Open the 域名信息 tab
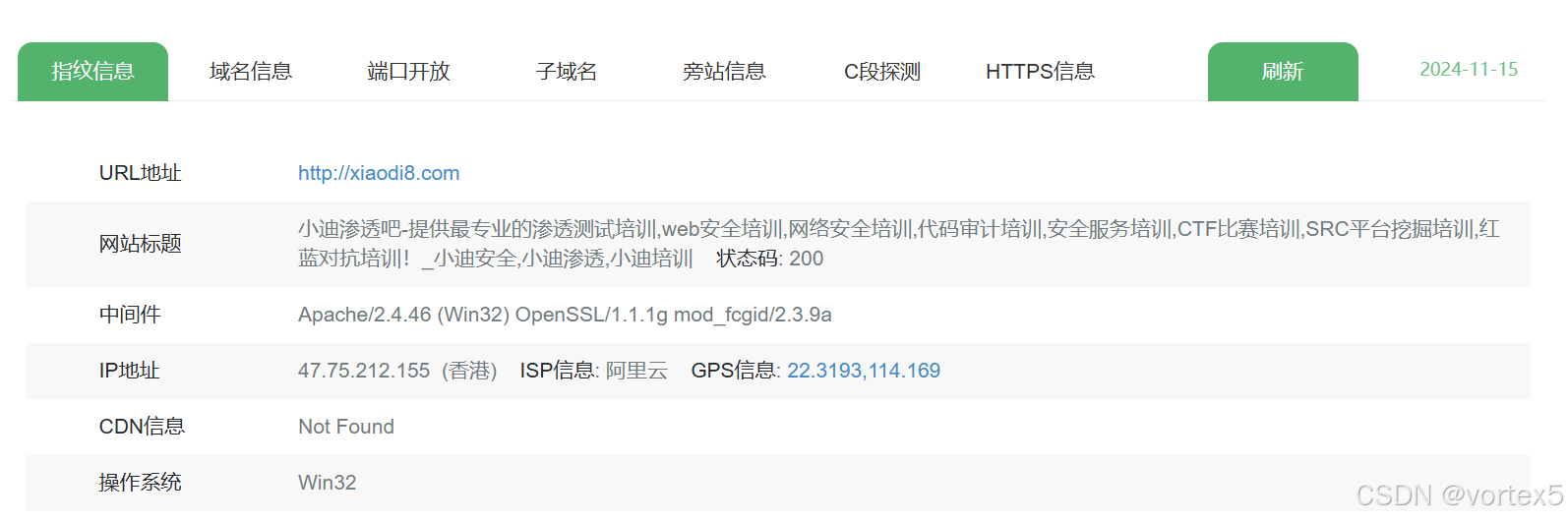 point(251,71)
